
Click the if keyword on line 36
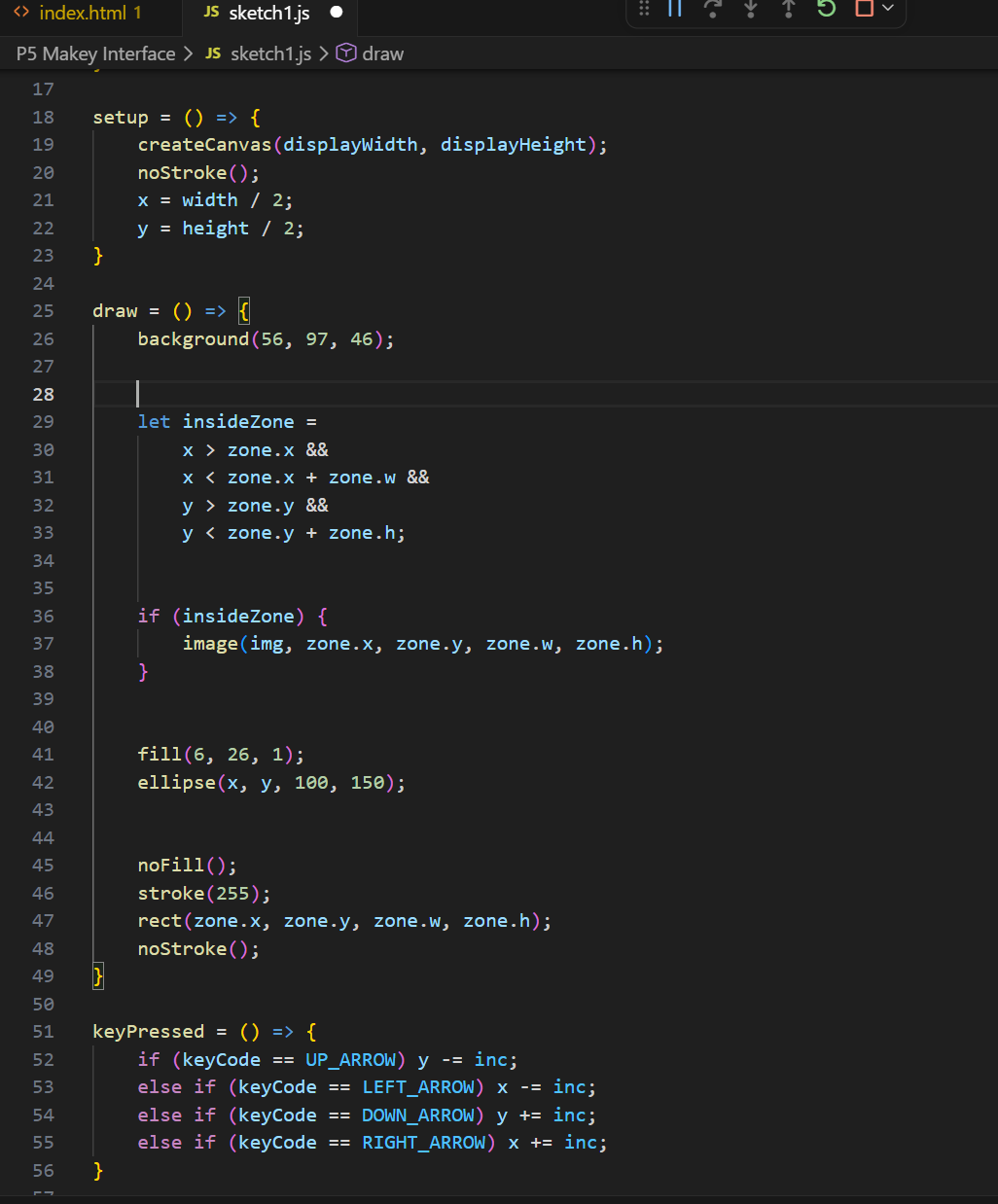pos(149,617)
